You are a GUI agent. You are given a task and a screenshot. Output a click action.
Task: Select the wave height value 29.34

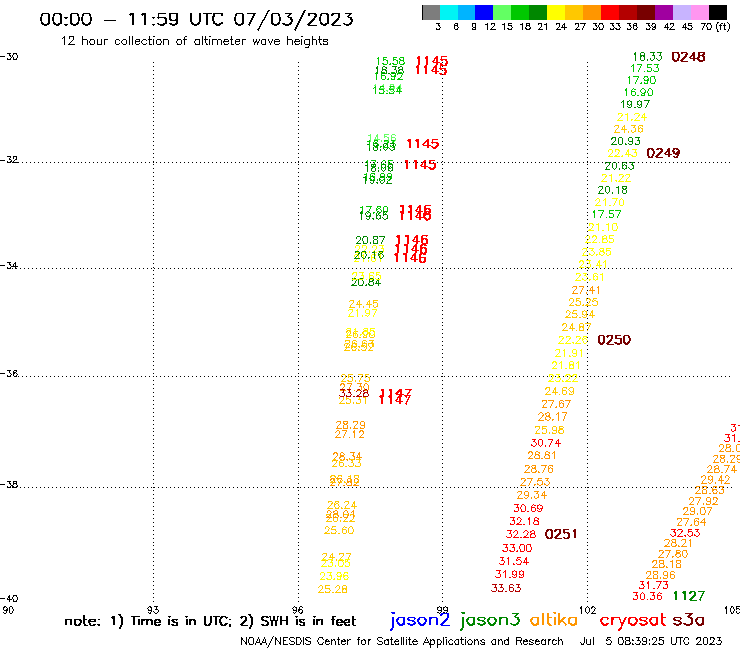(x=531, y=495)
